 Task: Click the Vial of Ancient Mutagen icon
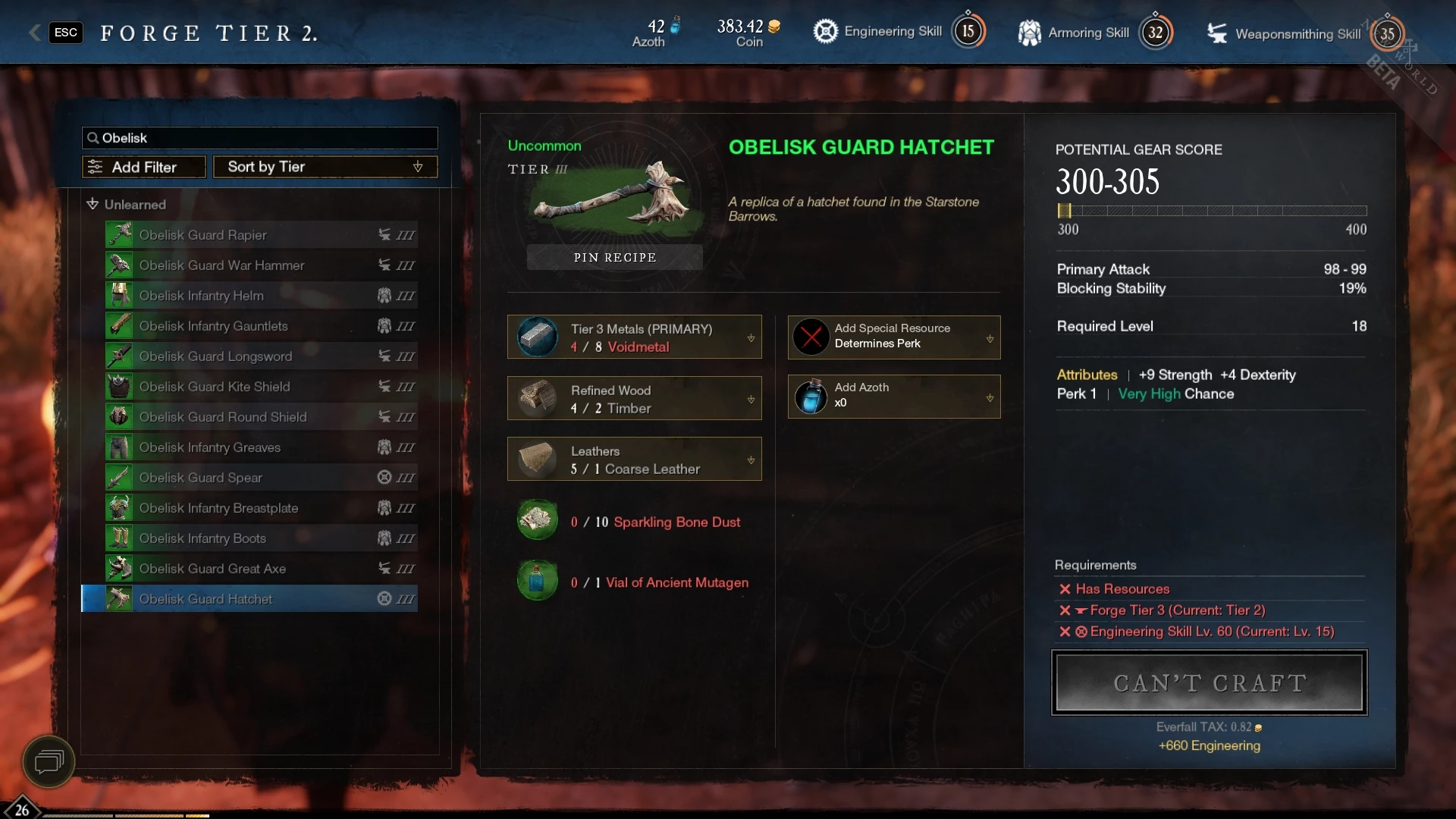tap(537, 581)
